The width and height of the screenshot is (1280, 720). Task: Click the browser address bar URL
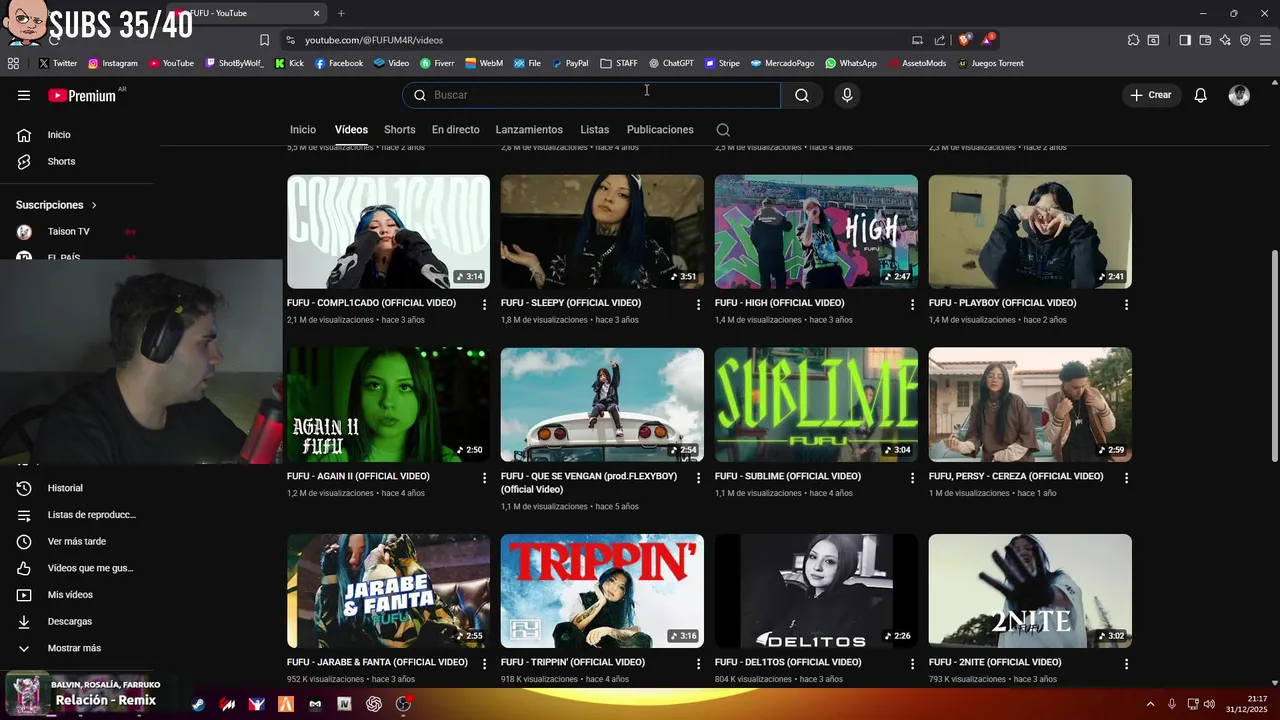point(374,40)
